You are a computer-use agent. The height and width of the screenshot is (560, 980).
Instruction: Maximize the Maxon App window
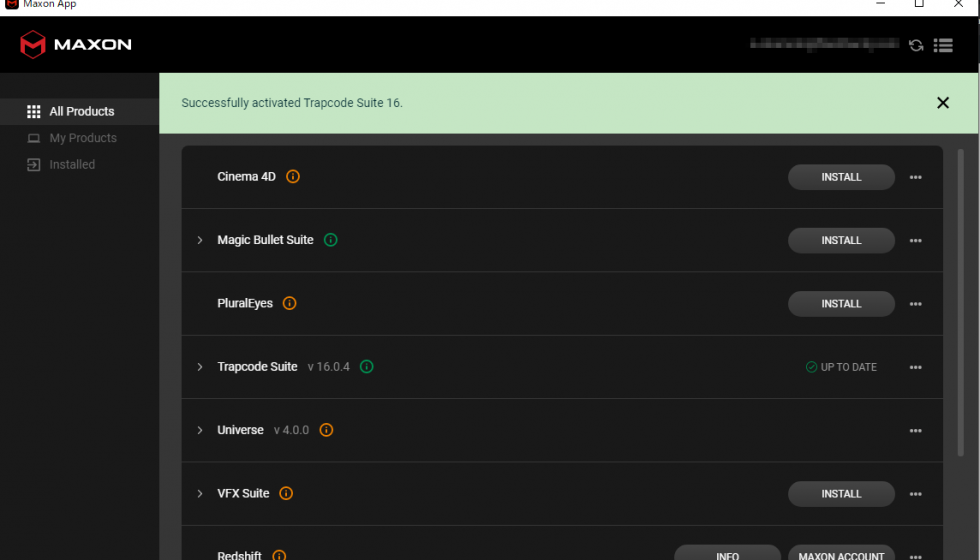[x=919, y=4]
